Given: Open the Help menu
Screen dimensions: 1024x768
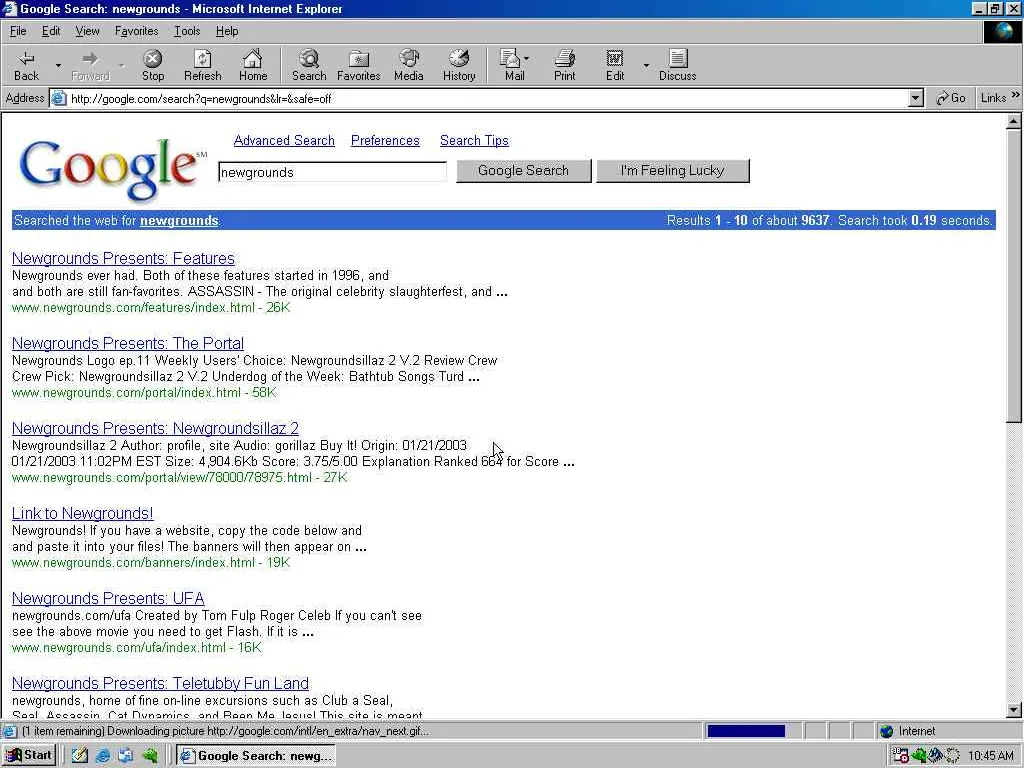Looking at the screenshot, I should pos(227,31).
